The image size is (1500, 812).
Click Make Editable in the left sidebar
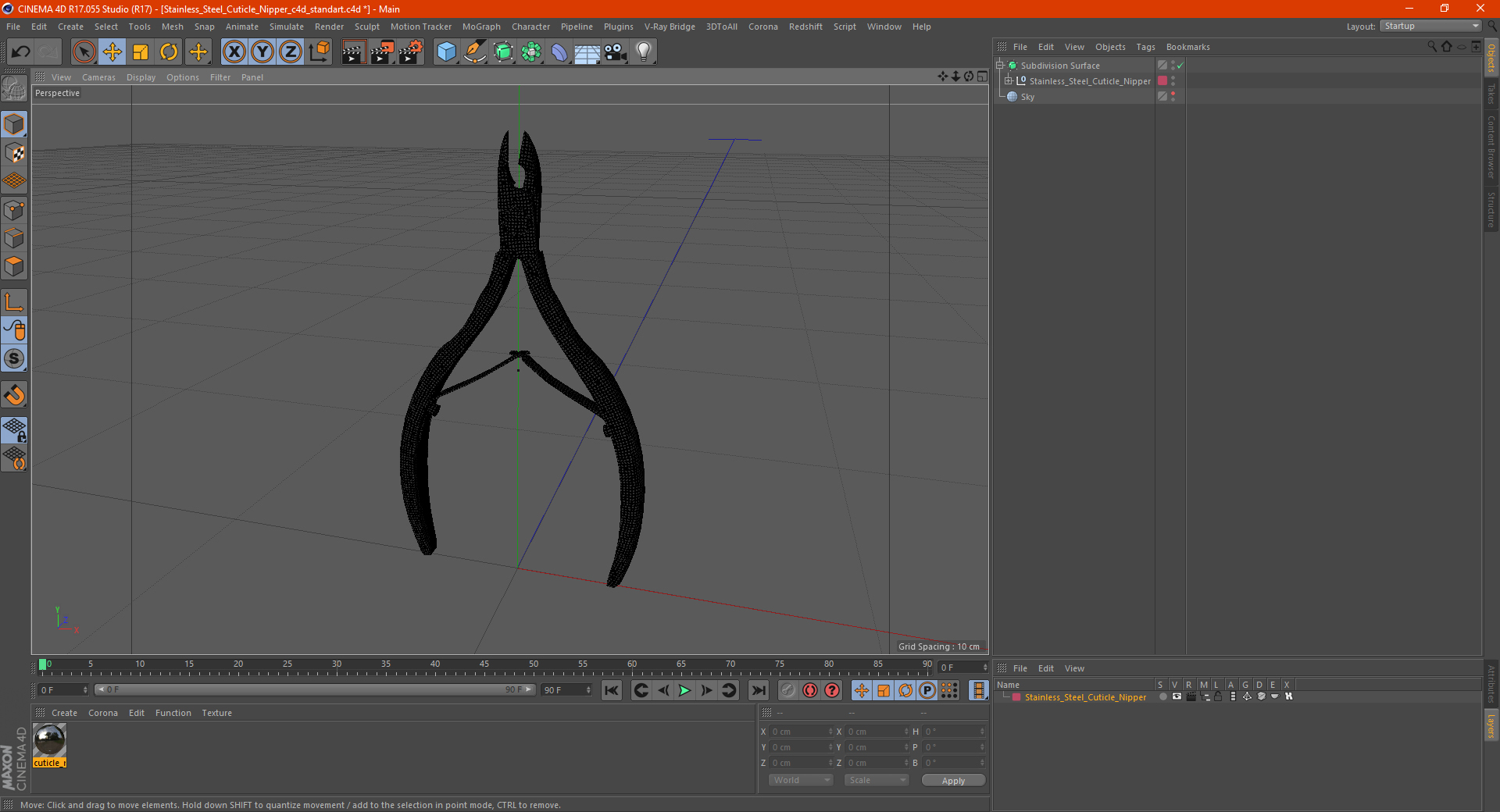(x=14, y=89)
